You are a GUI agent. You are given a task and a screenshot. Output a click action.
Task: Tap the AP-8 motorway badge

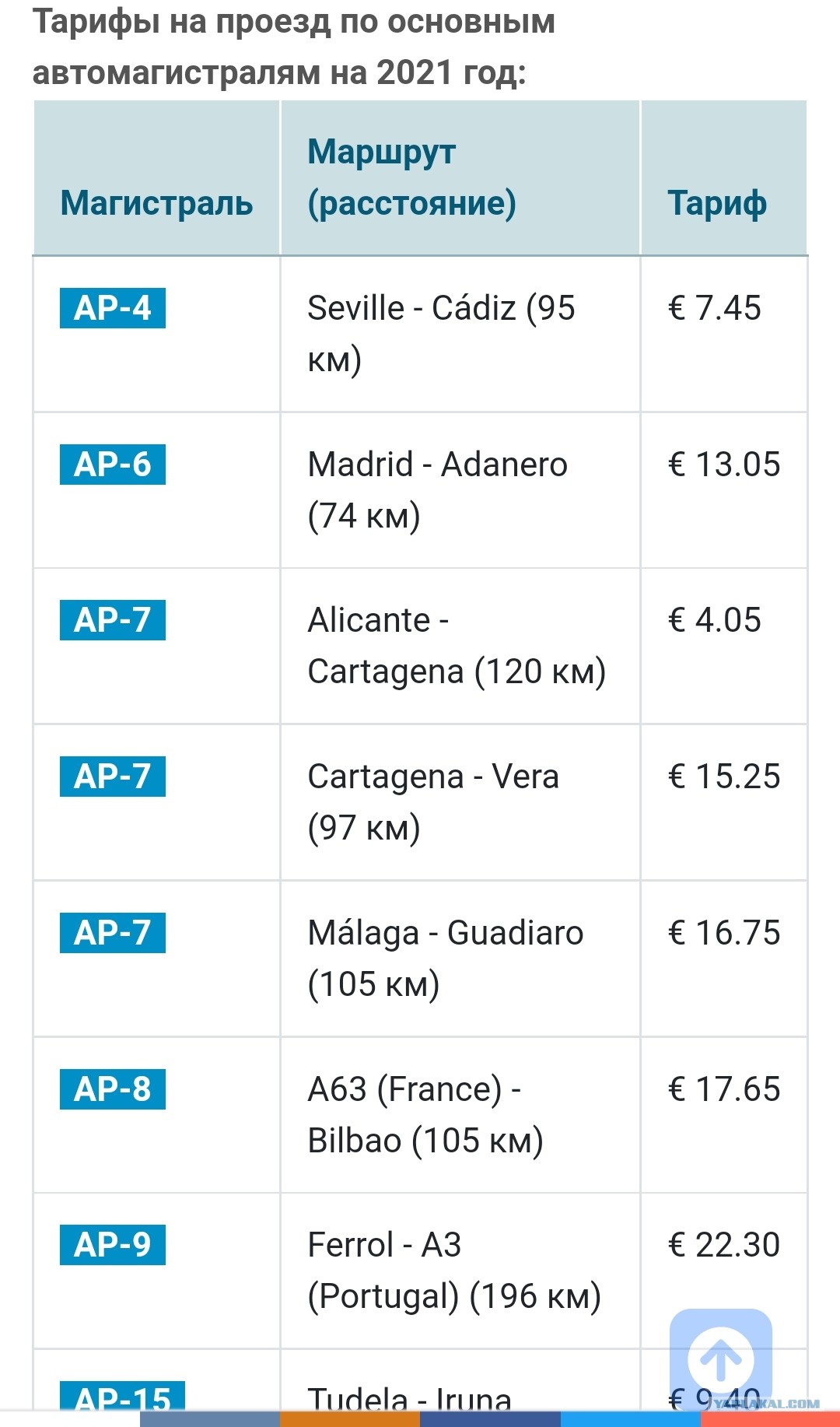click(x=113, y=1089)
